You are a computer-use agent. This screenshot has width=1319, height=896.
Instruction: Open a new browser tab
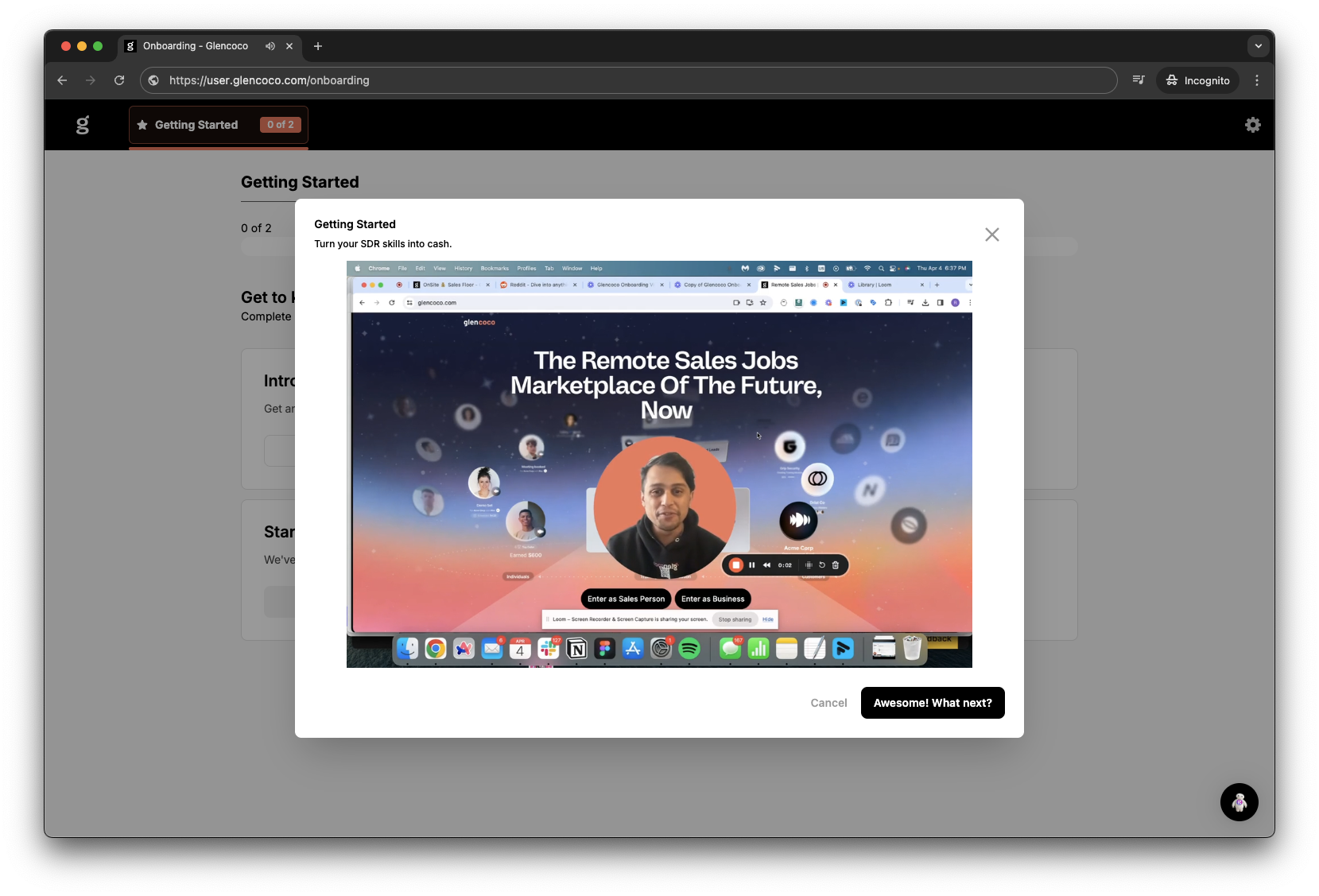318,46
